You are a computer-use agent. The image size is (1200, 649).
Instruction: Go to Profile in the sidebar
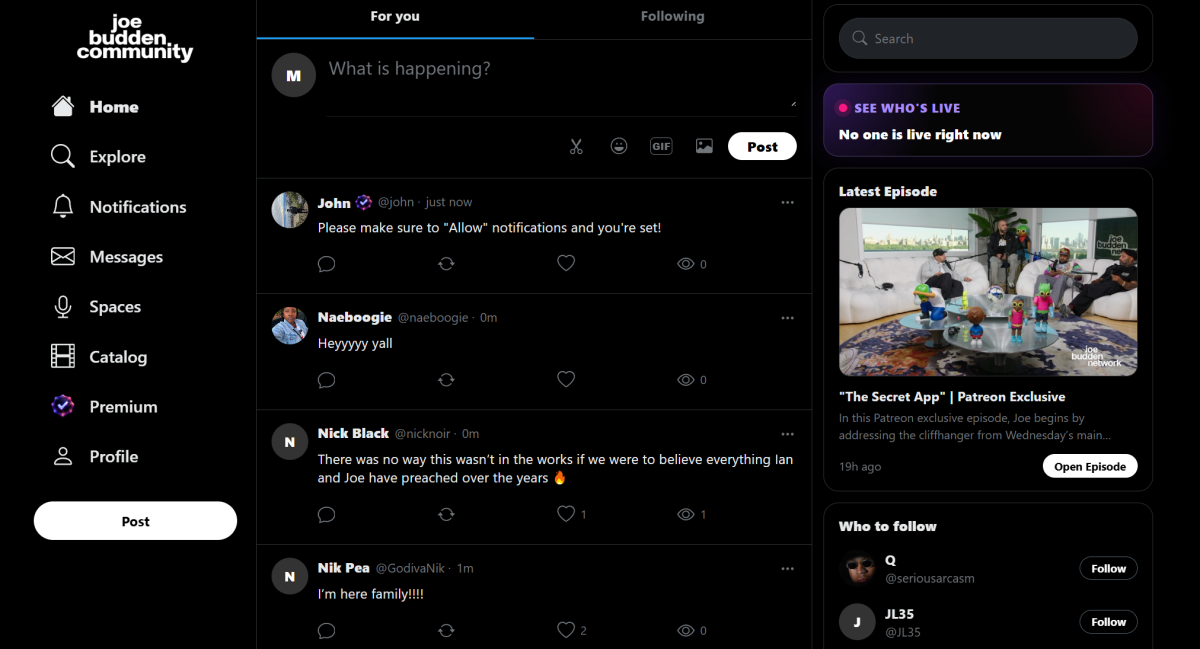tap(94, 456)
